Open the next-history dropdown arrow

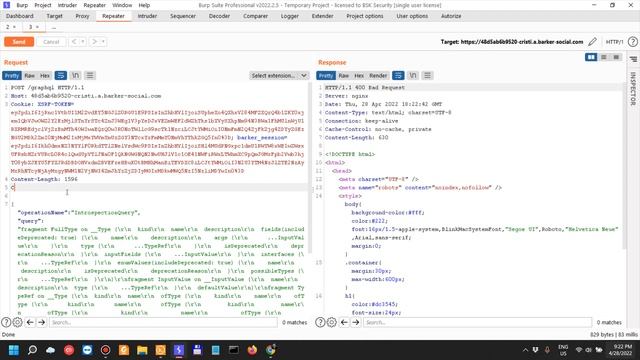pyautogui.click(x=103, y=42)
